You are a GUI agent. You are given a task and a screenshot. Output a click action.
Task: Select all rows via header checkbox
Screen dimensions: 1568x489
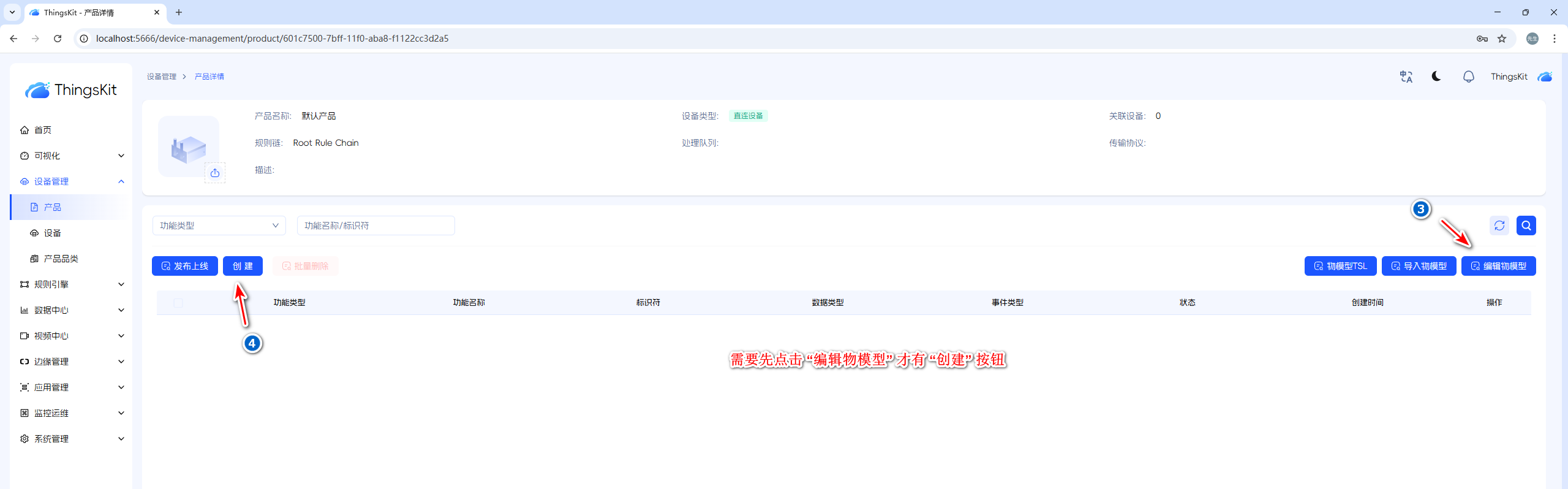(178, 303)
